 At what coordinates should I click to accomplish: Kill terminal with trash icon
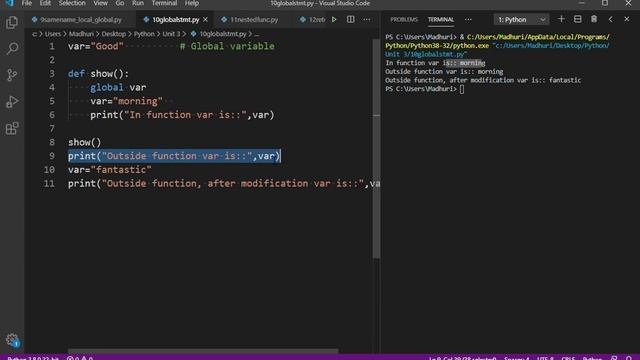coord(594,19)
